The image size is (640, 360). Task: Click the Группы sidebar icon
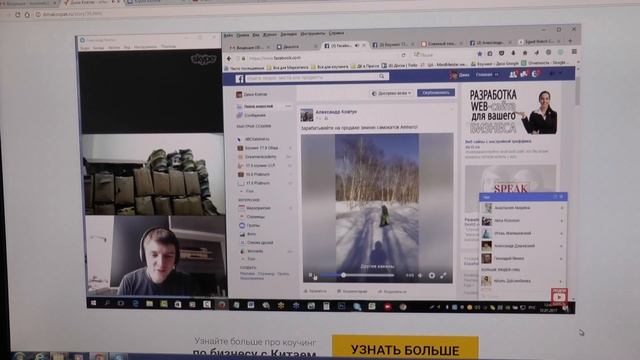[x=242, y=225]
